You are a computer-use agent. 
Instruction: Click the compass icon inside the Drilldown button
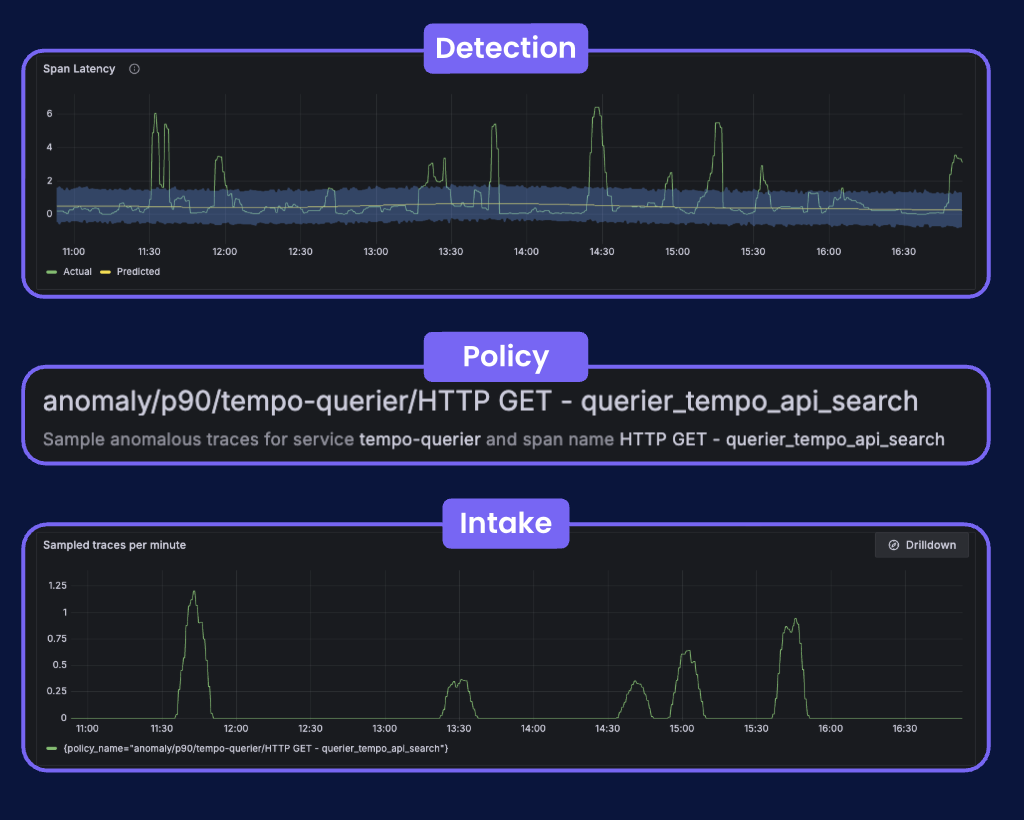tap(893, 545)
